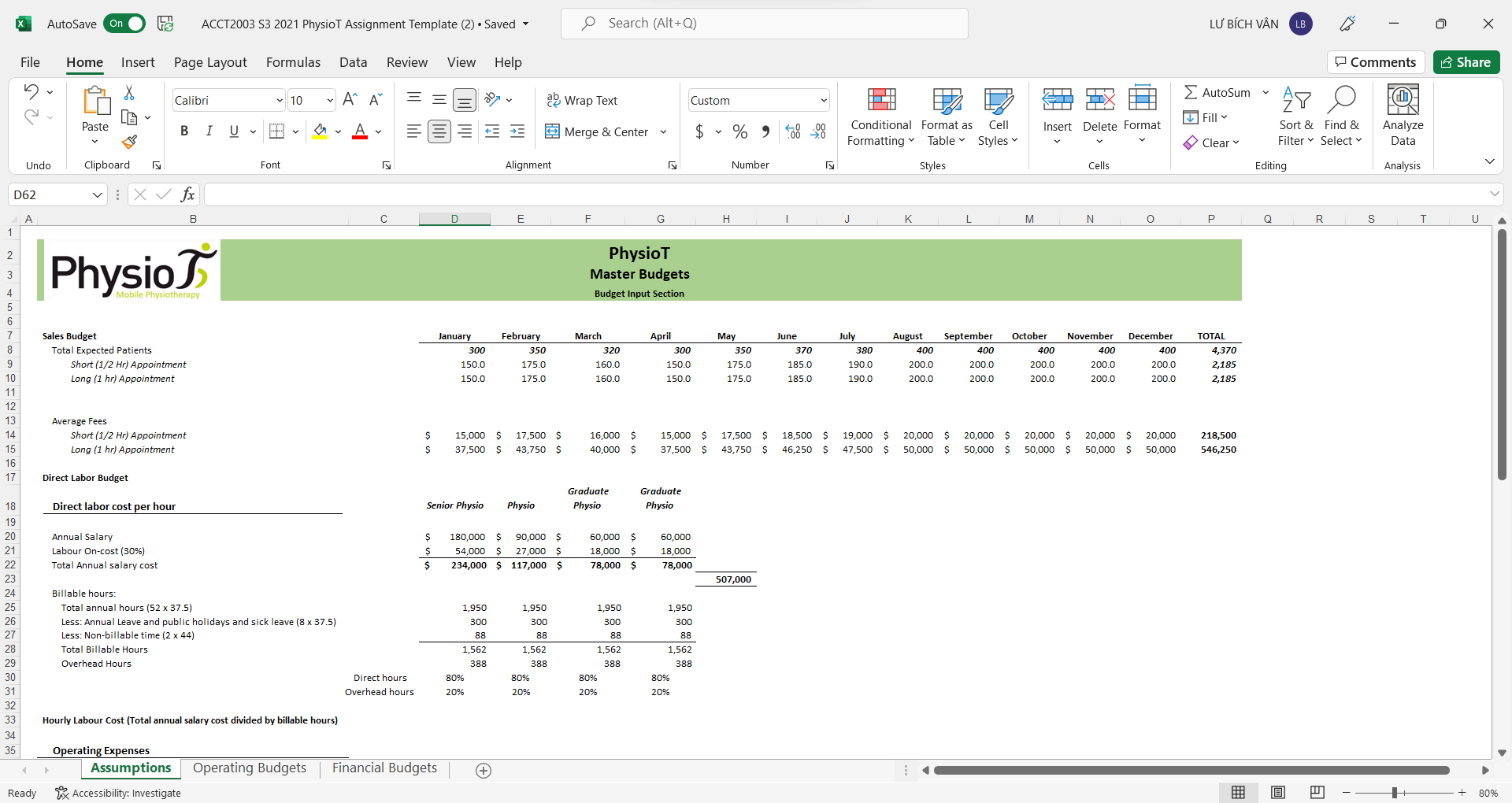Screen dimensions: 1512x803
Task: Toggle Center horizontal alignment
Action: (439, 131)
